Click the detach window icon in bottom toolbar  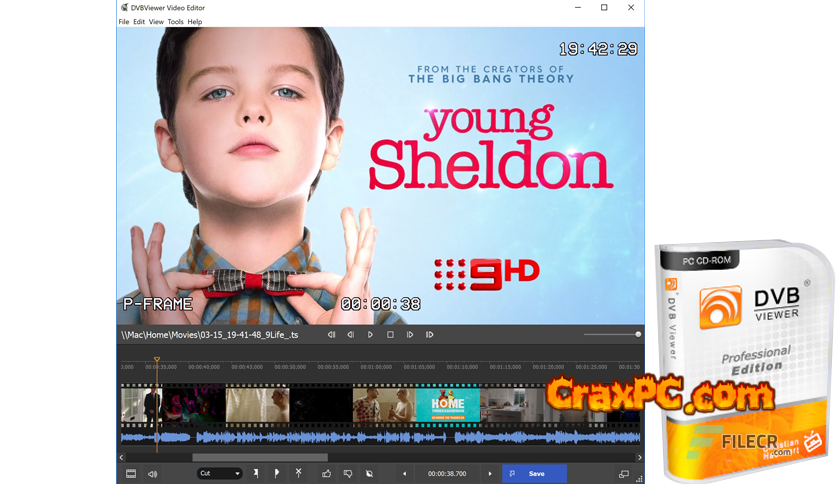coord(624,473)
